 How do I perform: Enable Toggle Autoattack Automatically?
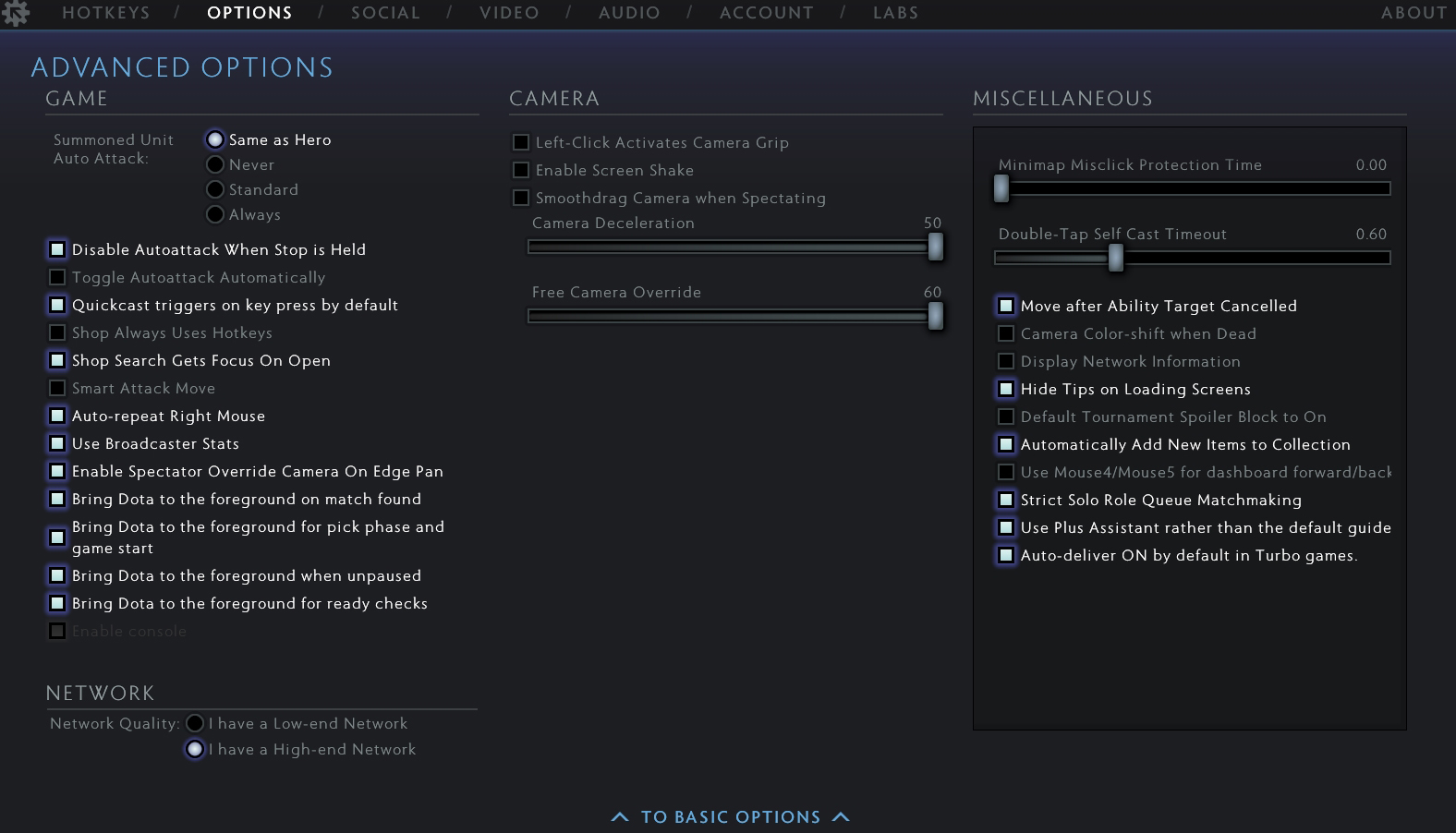click(x=57, y=277)
